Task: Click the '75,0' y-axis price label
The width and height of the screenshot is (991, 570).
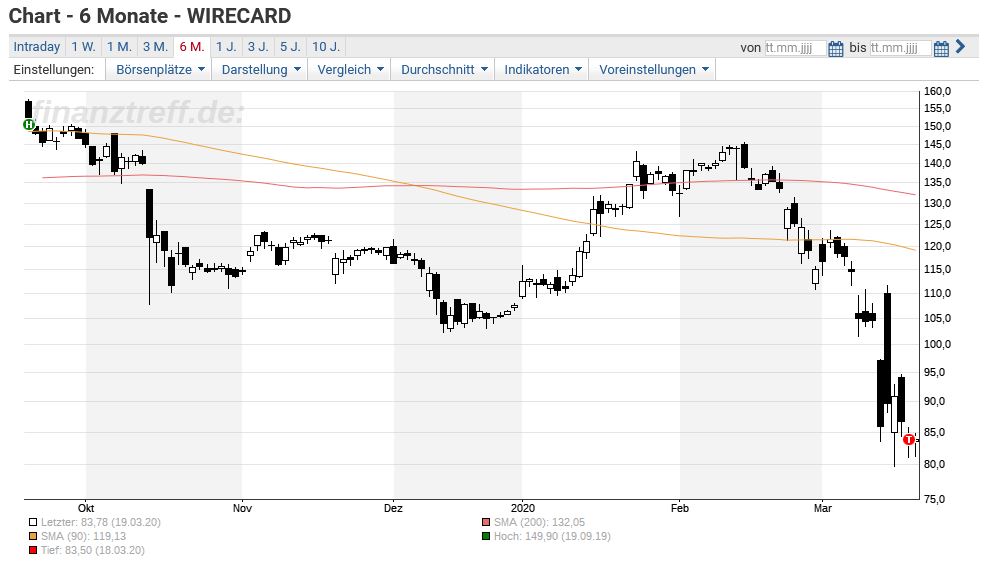Action: tap(935, 499)
